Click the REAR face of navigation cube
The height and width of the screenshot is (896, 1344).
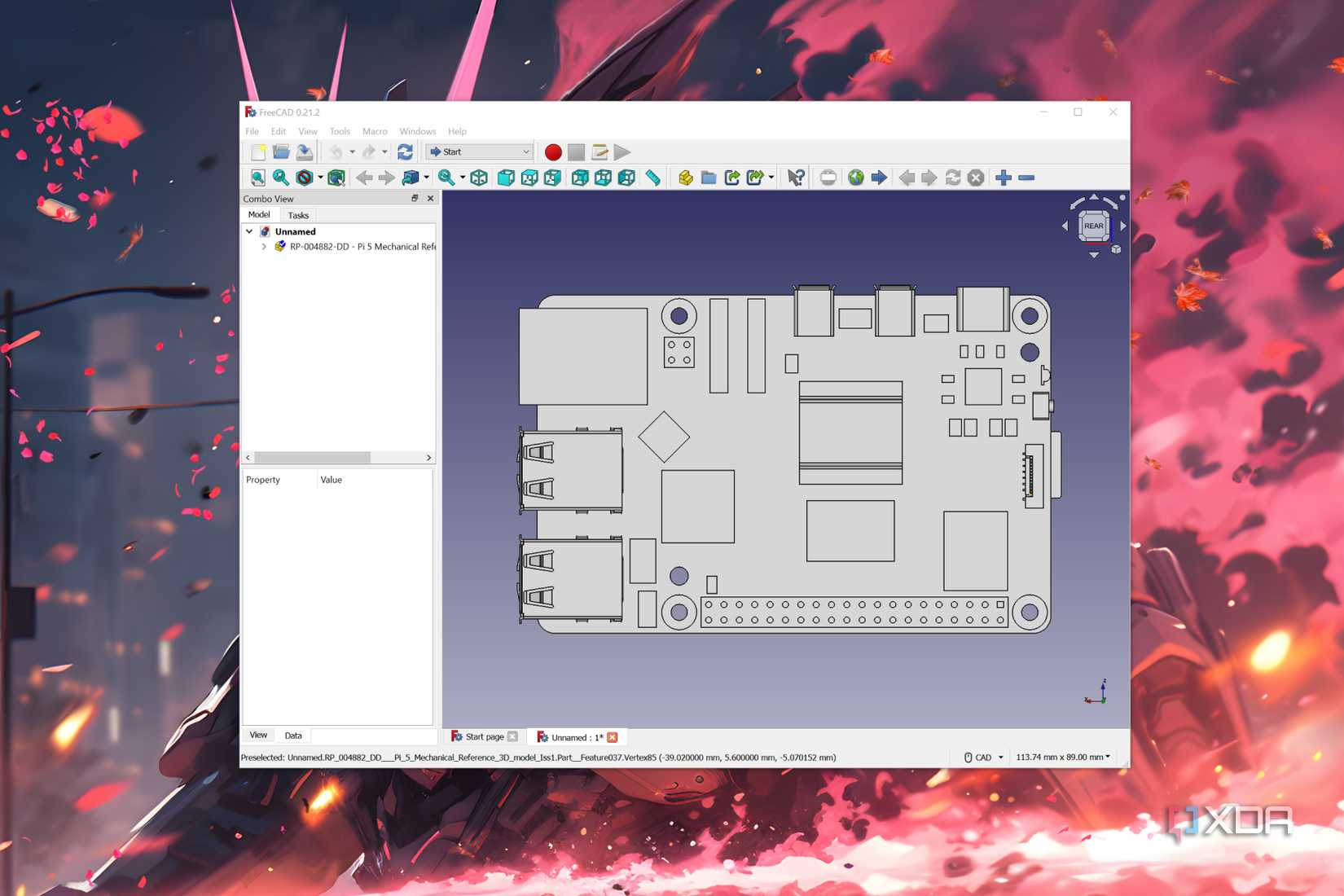pyautogui.click(x=1094, y=226)
